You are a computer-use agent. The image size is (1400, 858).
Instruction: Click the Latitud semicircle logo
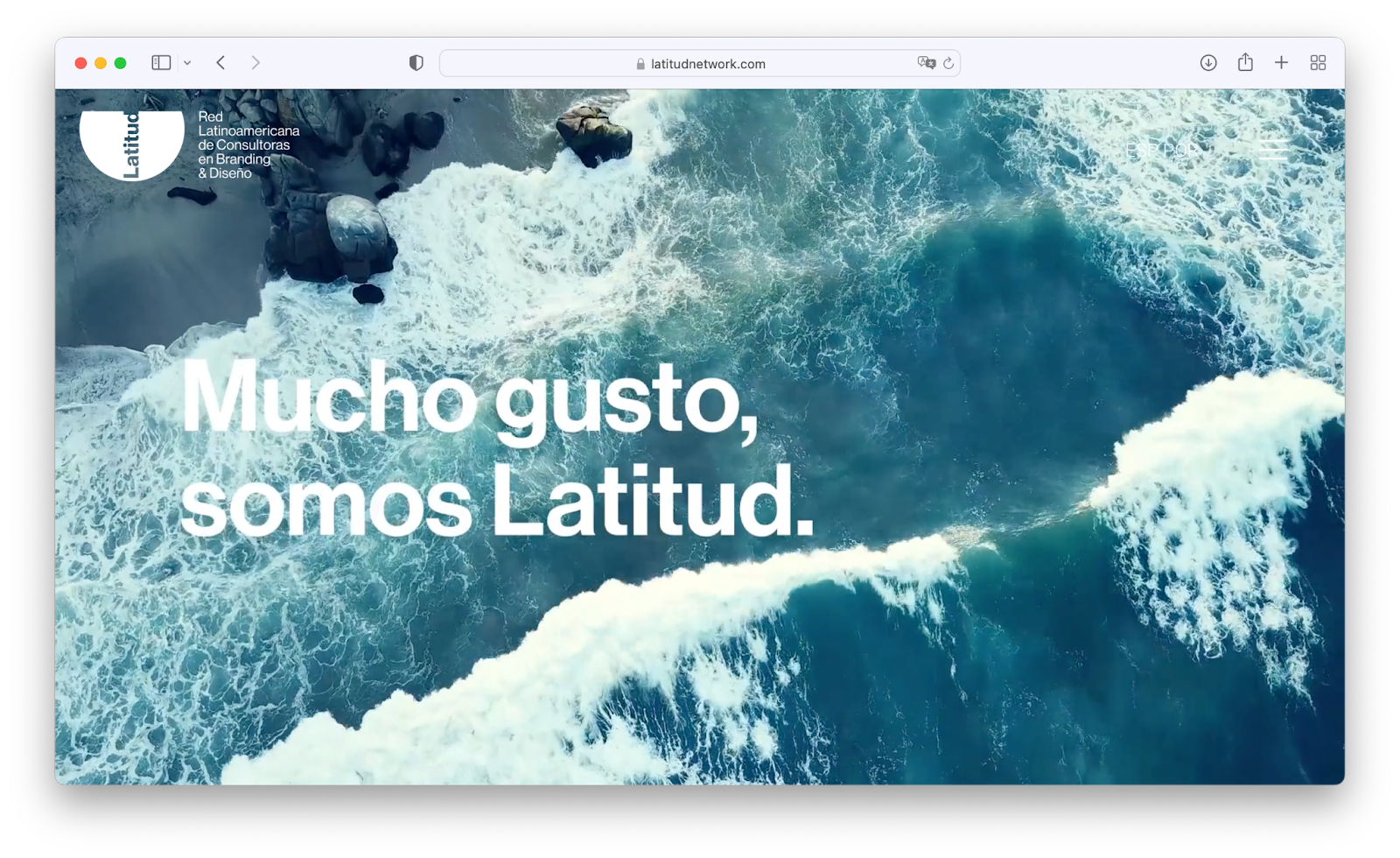[132, 144]
